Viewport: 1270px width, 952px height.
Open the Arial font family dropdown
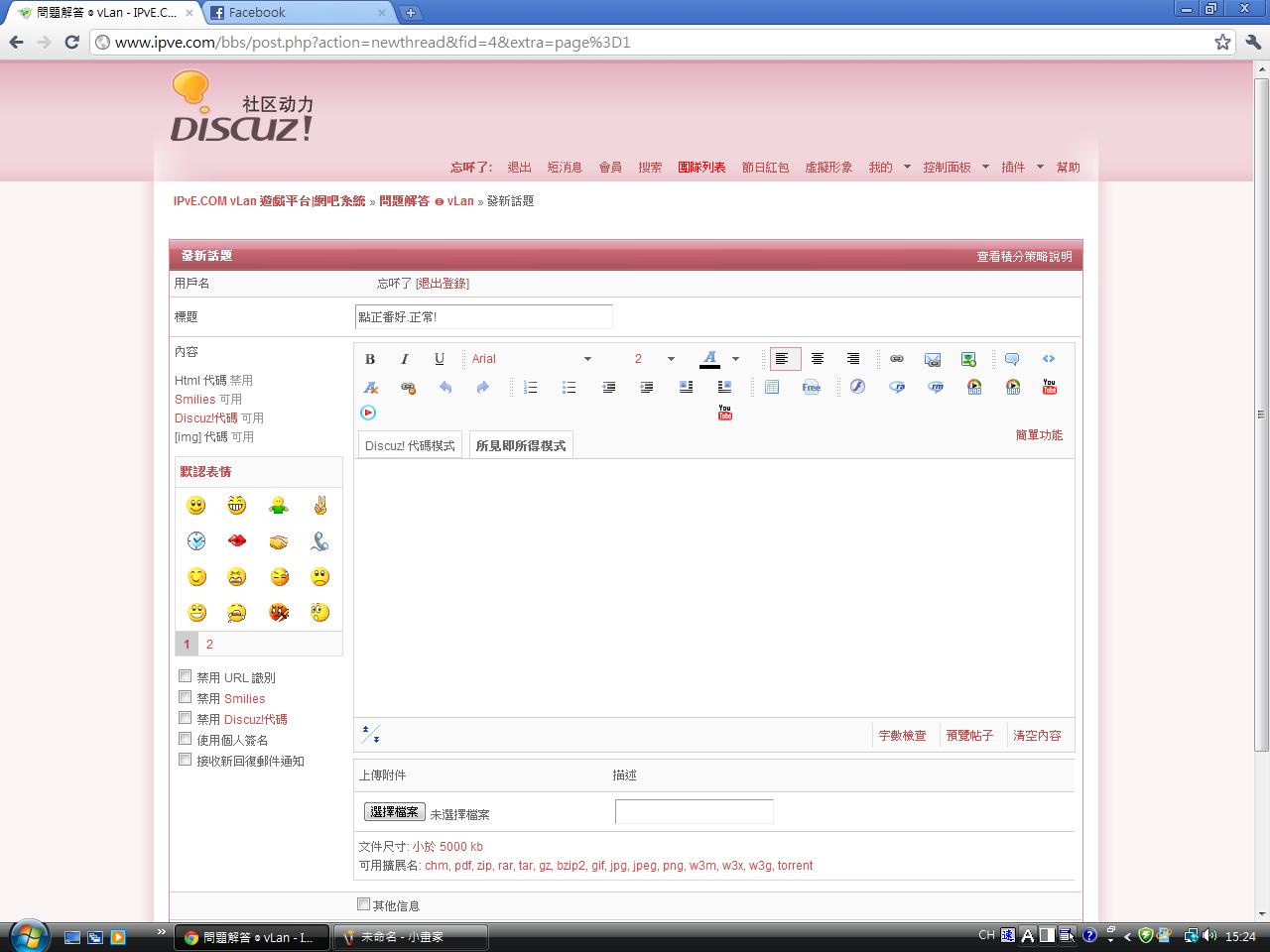click(532, 359)
